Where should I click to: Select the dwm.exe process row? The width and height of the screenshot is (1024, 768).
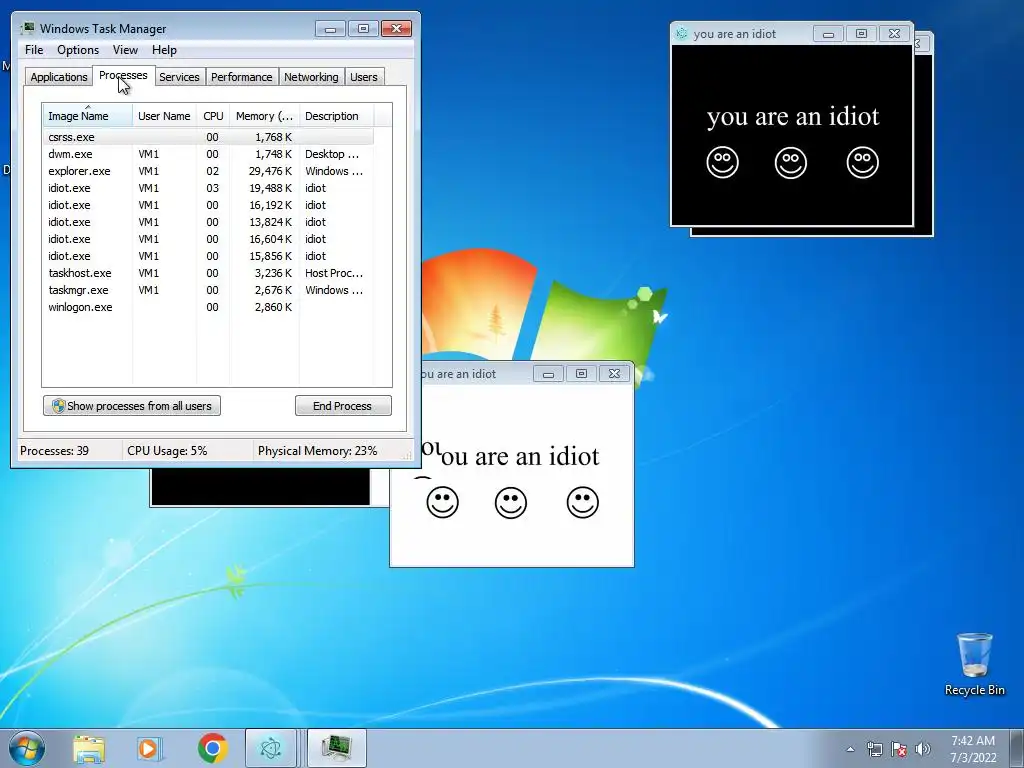208,154
